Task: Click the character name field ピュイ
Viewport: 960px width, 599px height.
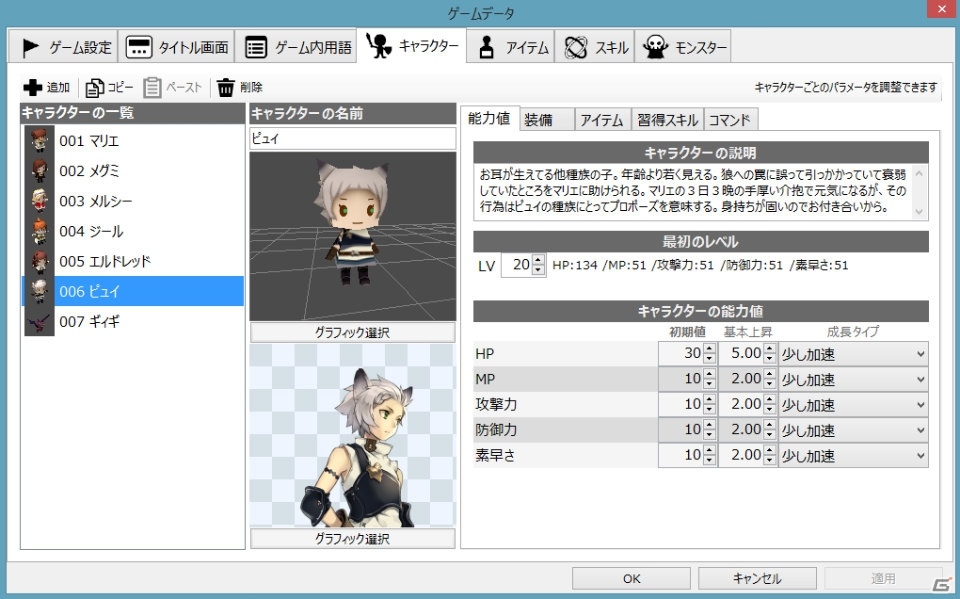Action: pyautogui.click(x=353, y=138)
